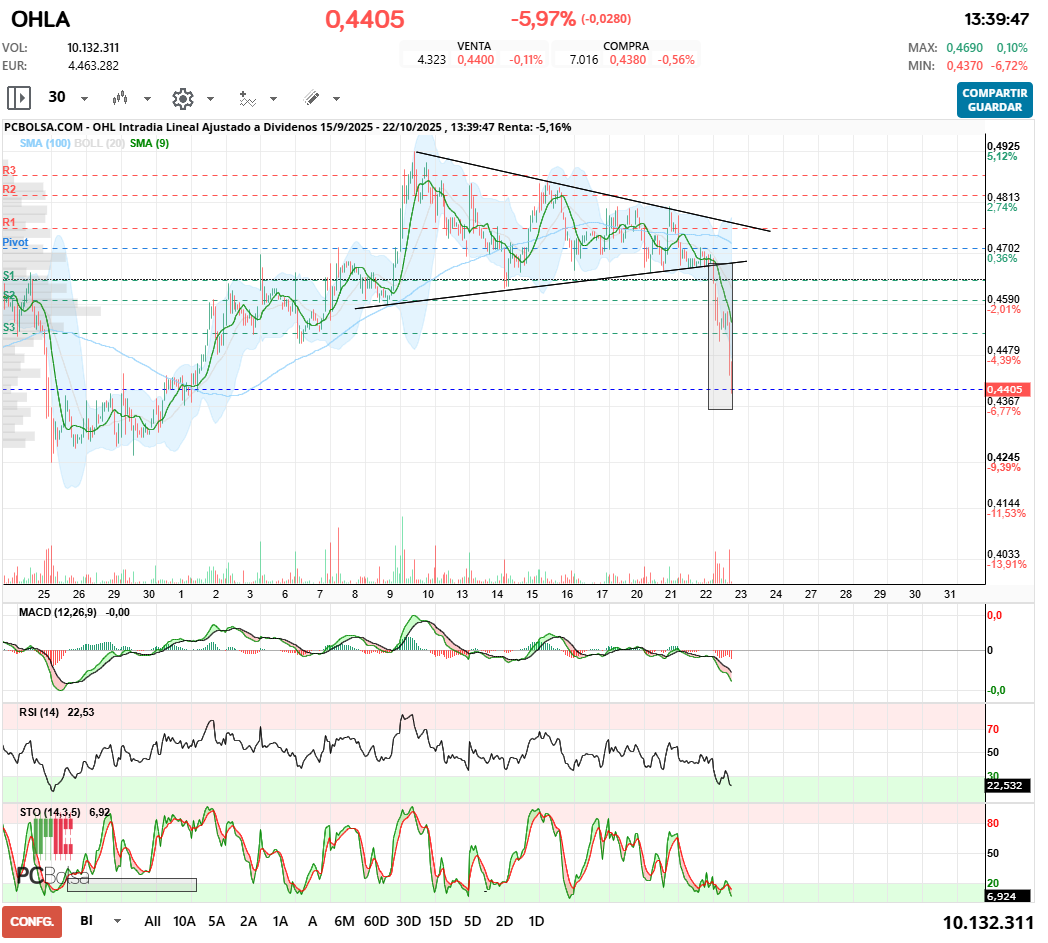Click the -5,97% change value
Screen dimensions: 1048x943
click(543, 19)
